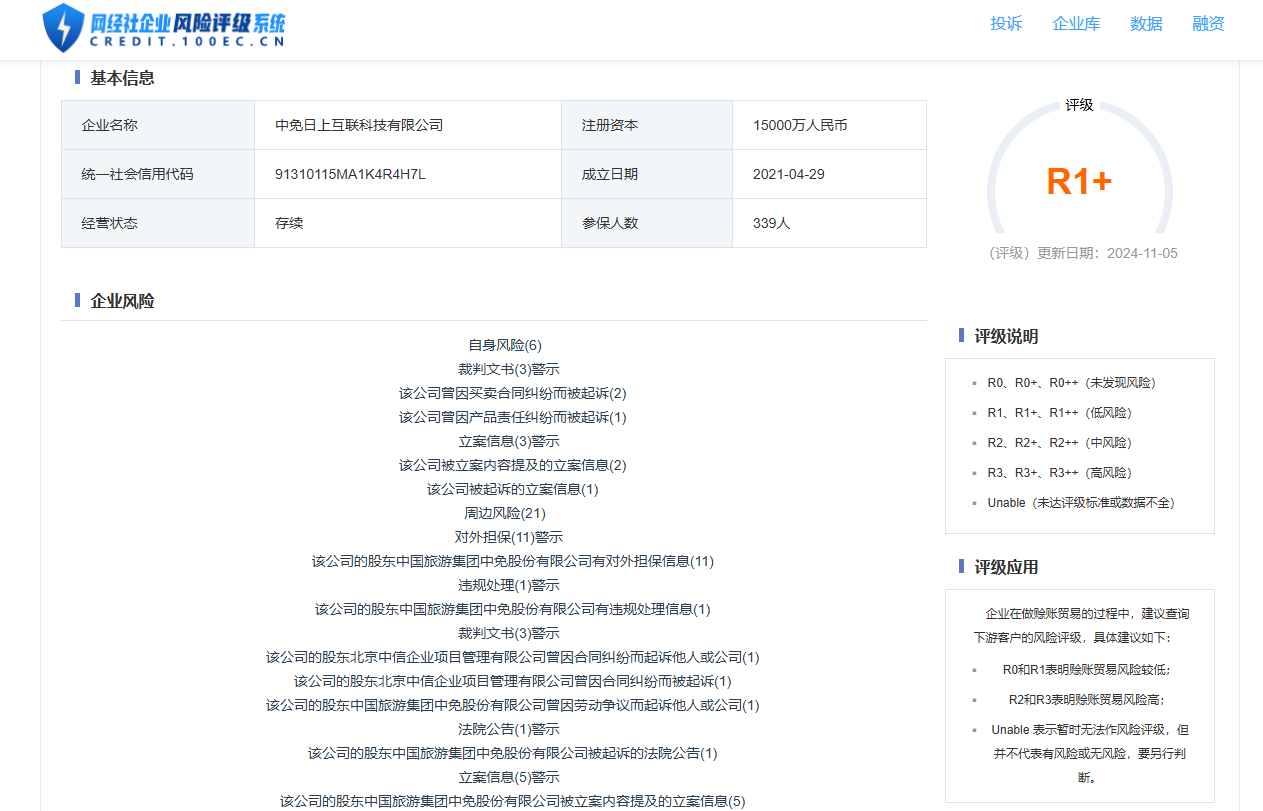Click the shareholder 对外担保信息(11) line
This screenshot has height=811, width=1263.
(x=512, y=561)
